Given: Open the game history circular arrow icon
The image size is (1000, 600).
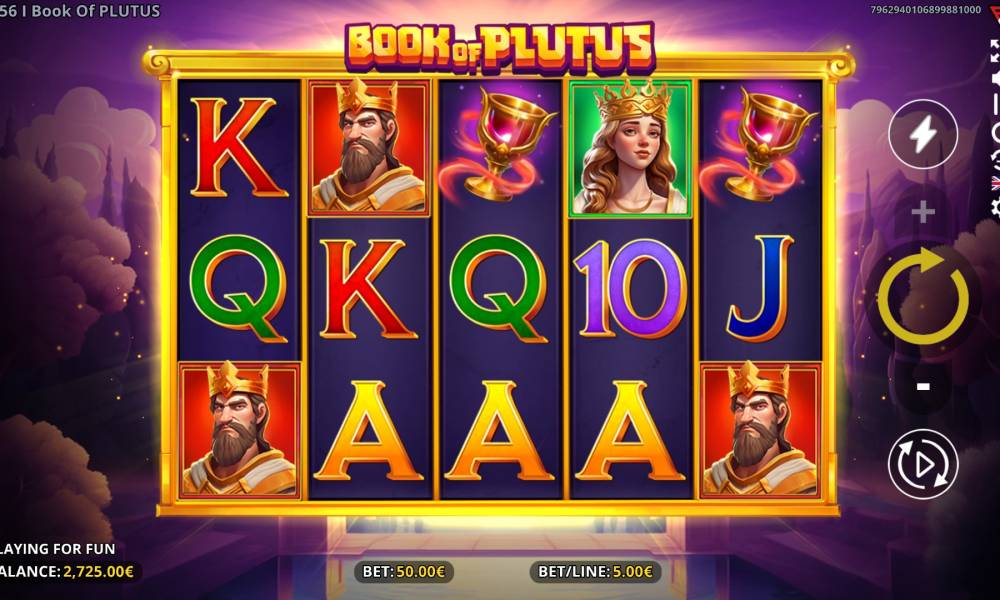Looking at the screenshot, I should point(996,157).
